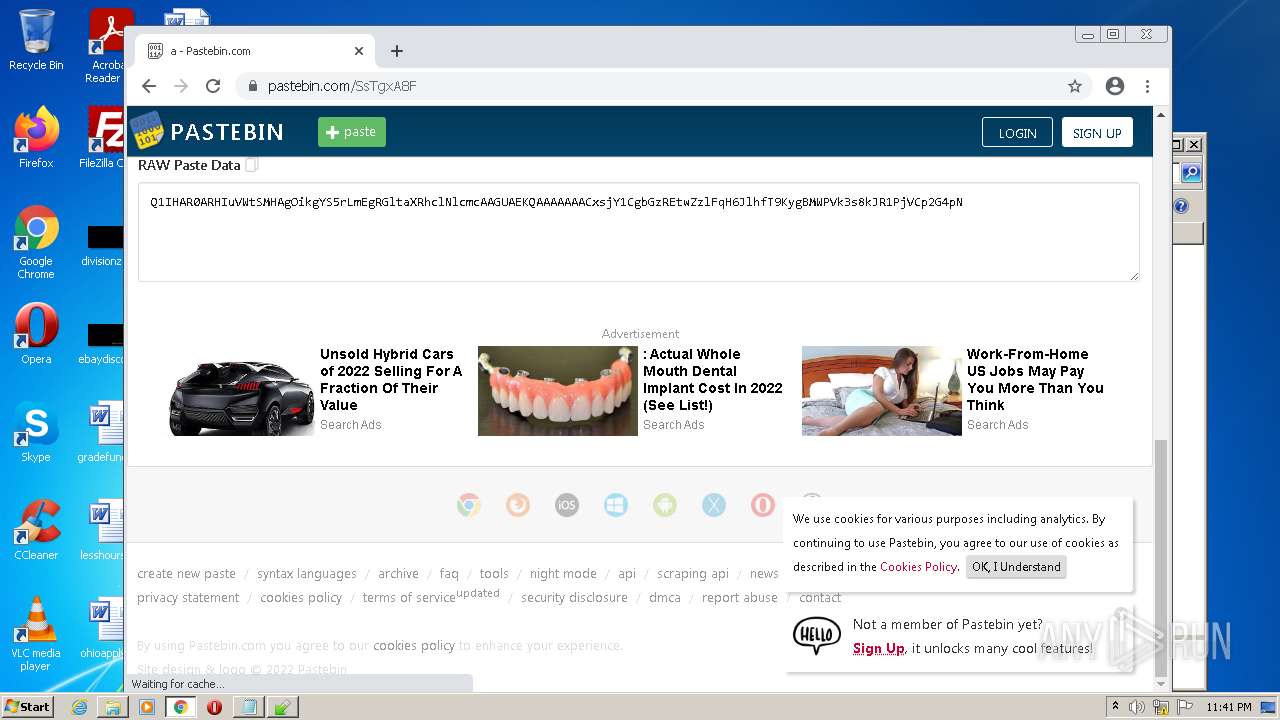Open 'report abuse' footer link
This screenshot has width=1280, height=720.
740,598
